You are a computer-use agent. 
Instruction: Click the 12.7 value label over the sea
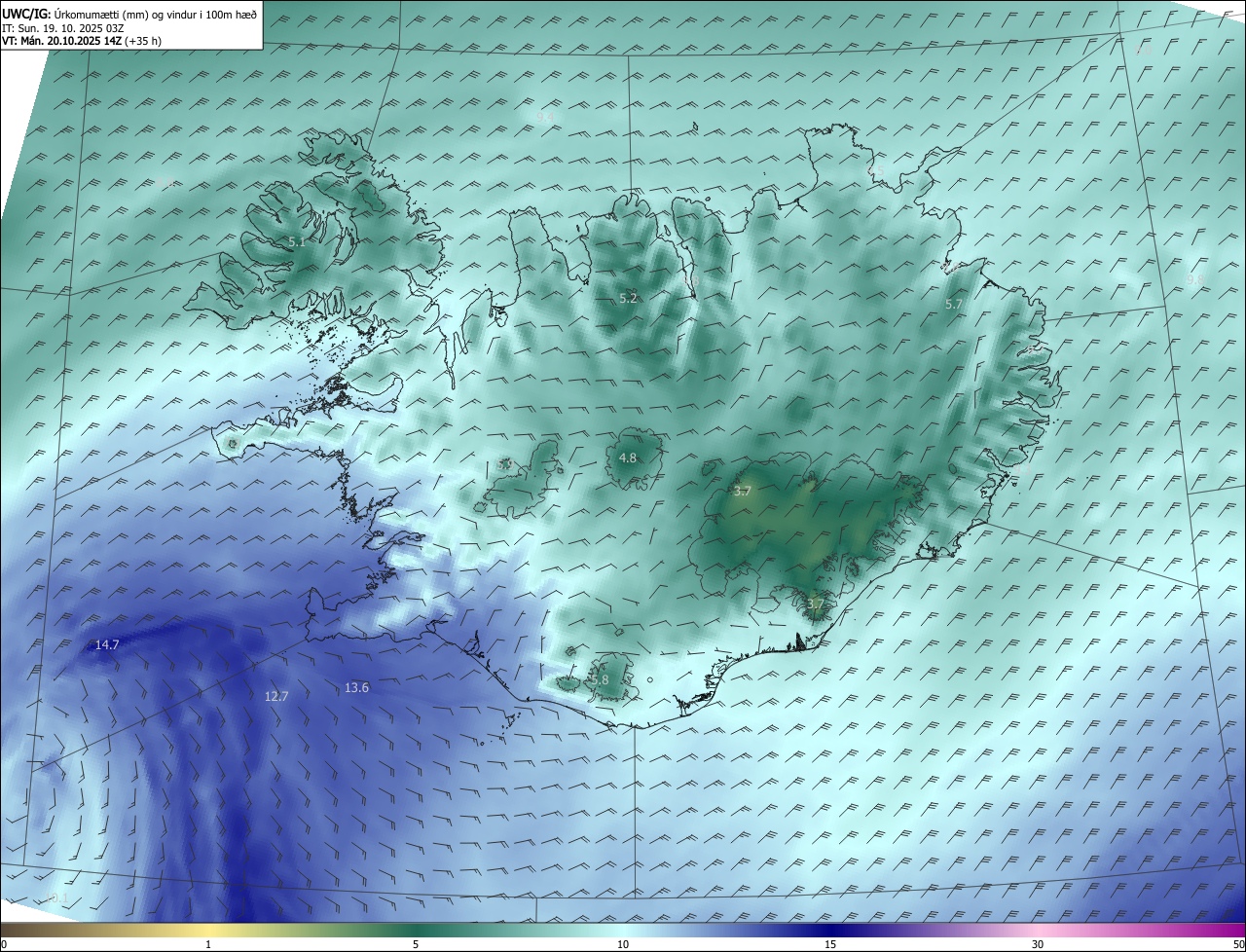pos(276,696)
